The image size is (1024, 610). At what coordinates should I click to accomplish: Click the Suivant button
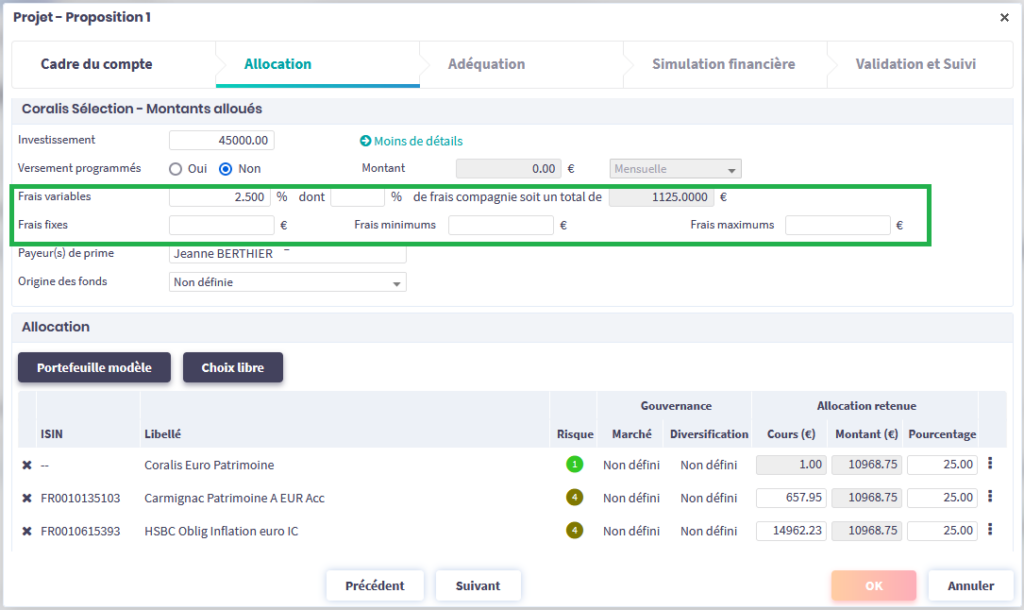478,586
